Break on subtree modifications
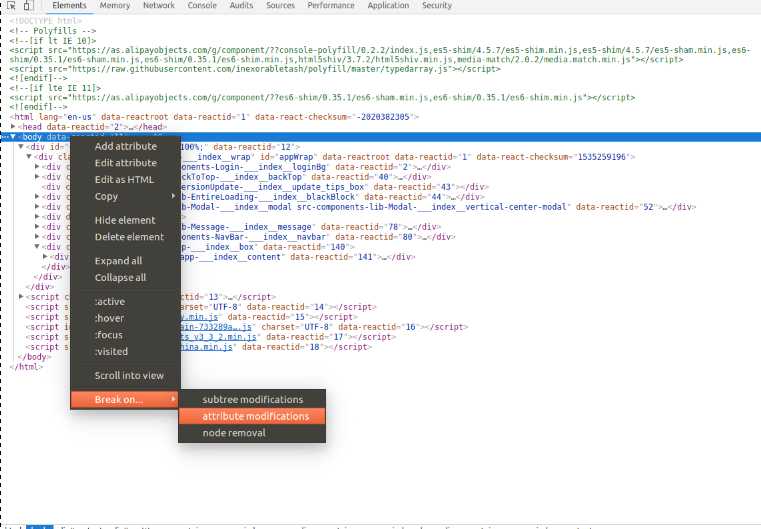 click(252, 399)
